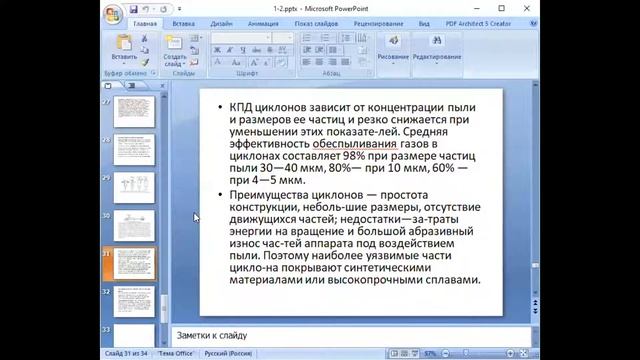Open the Рецензирование ribbon tab
The height and width of the screenshot is (360, 640).
point(378,24)
